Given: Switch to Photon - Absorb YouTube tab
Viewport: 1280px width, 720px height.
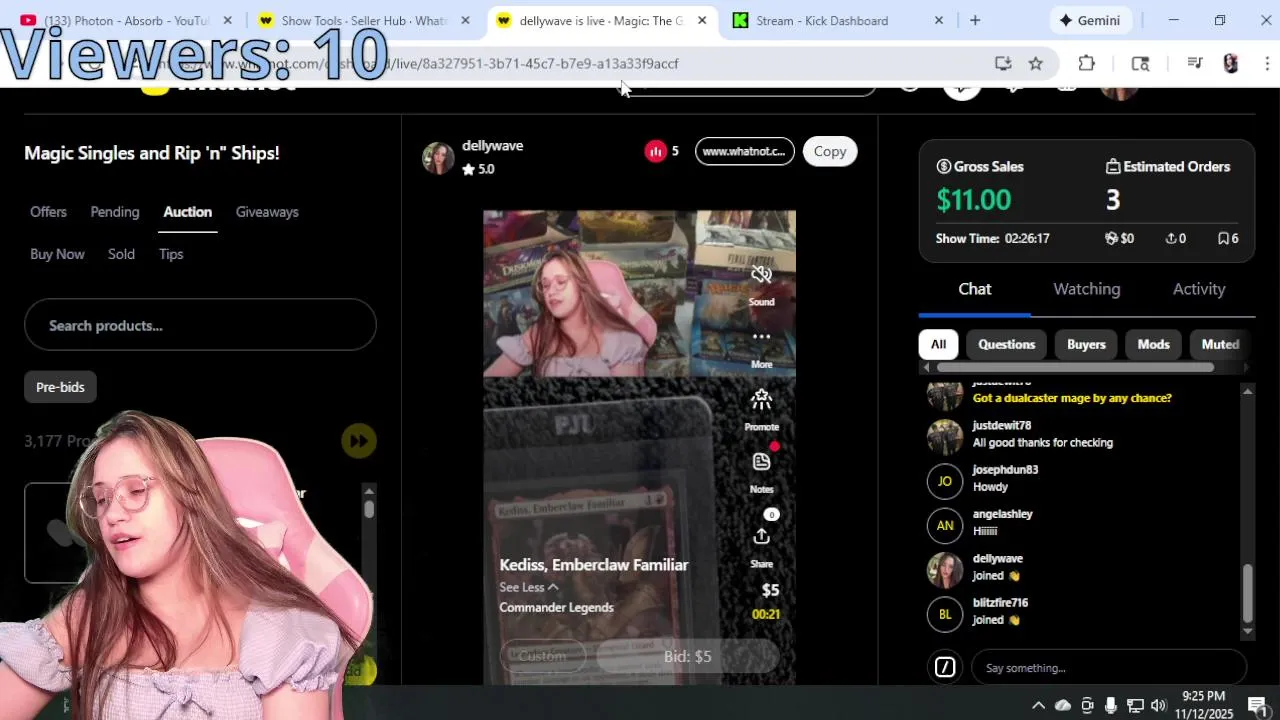Looking at the screenshot, I should pos(127,20).
